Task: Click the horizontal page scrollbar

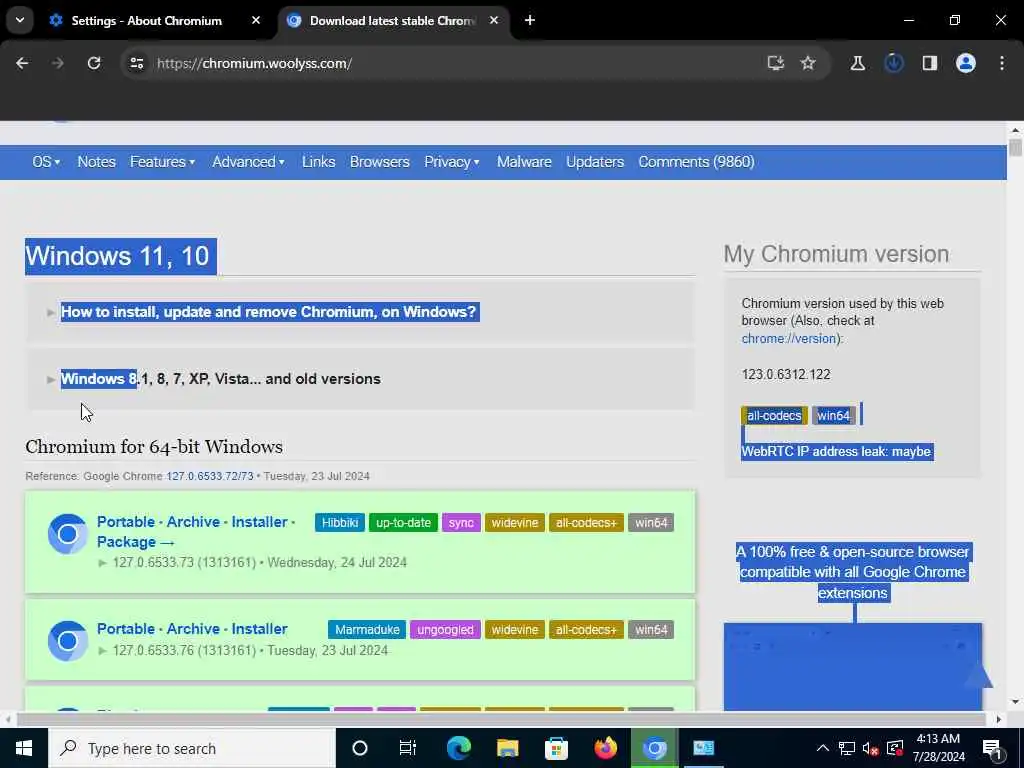Action: pyautogui.click(x=501, y=719)
